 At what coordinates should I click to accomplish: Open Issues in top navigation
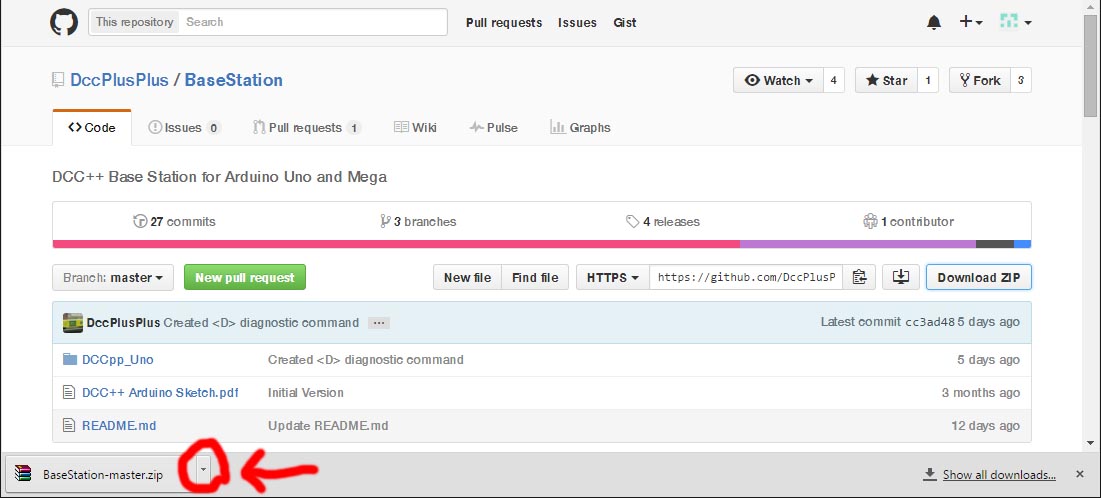[577, 22]
